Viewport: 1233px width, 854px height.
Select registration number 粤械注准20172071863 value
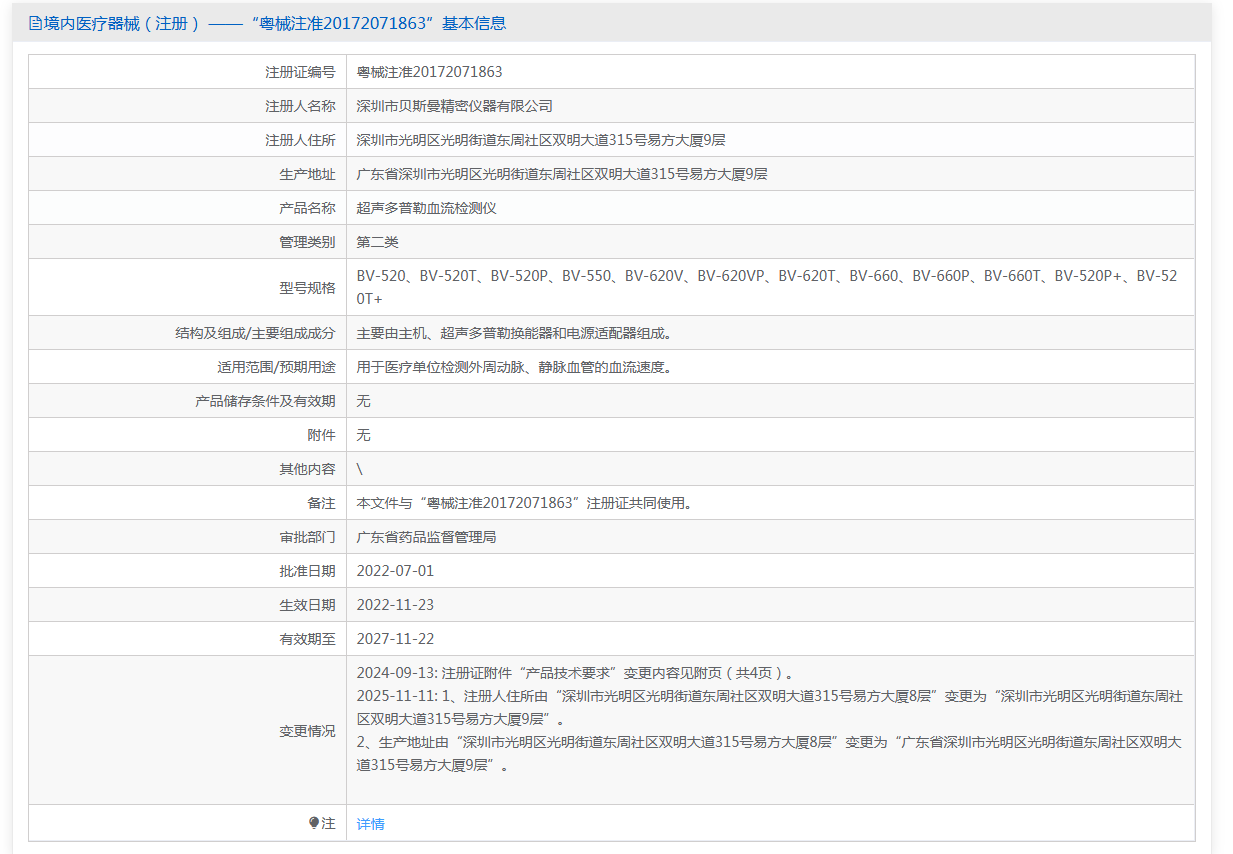coord(430,72)
